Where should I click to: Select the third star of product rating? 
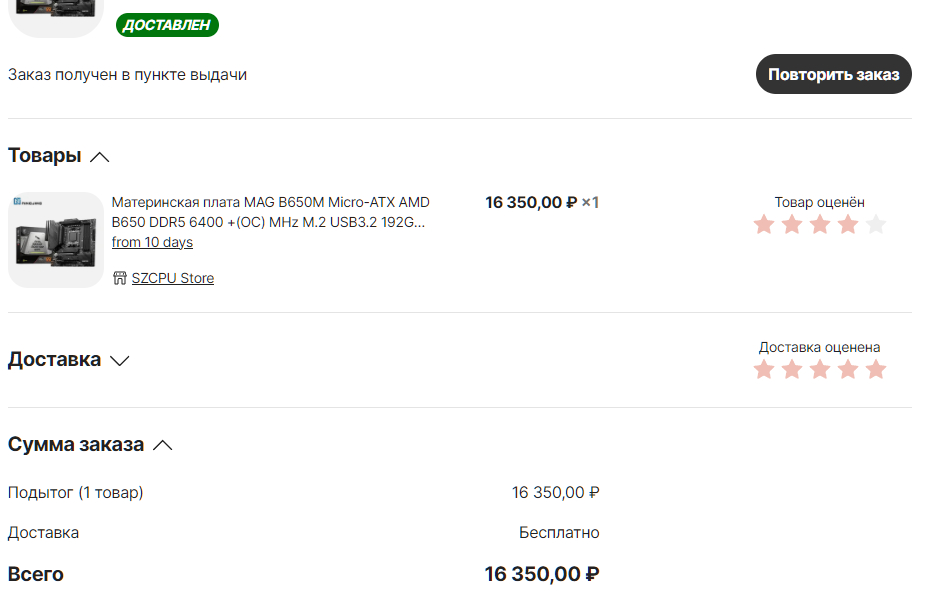[x=820, y=224]
